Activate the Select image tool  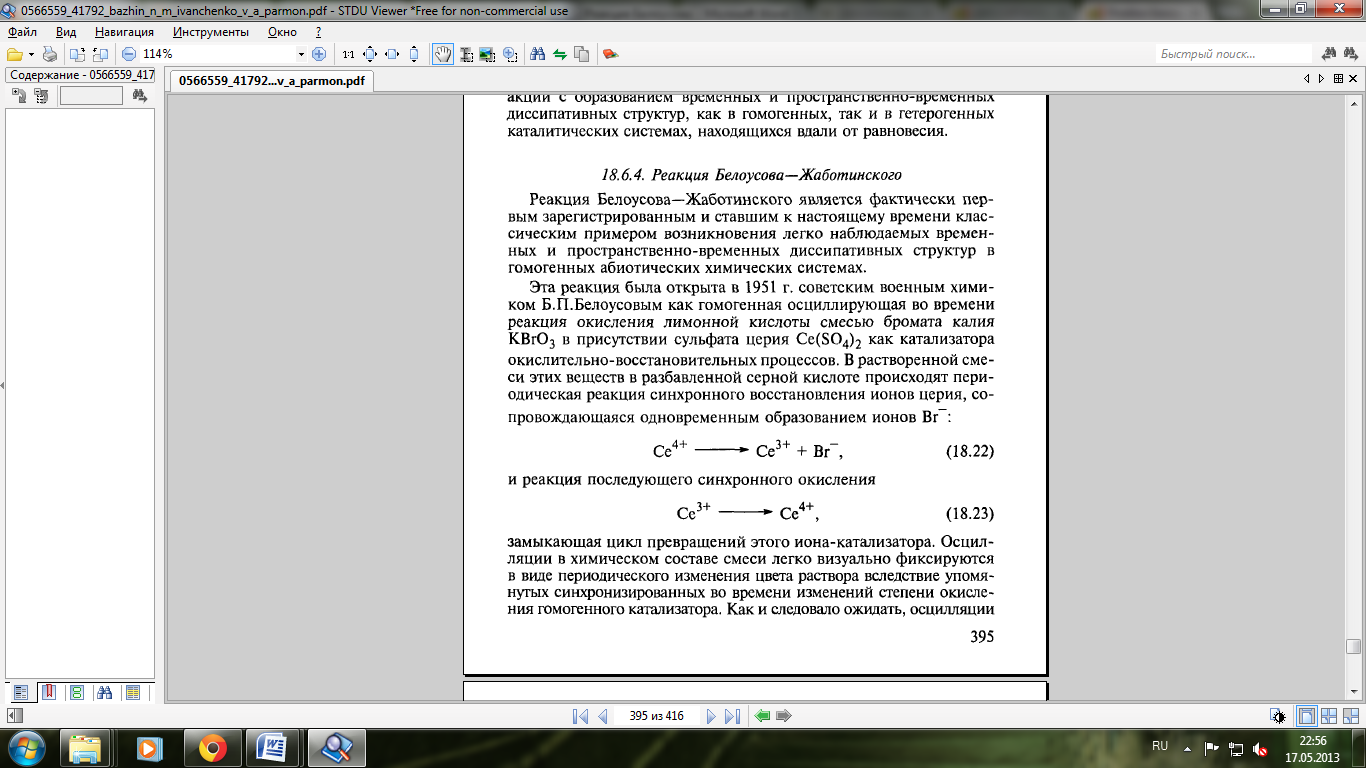click(x=488, y=54)
